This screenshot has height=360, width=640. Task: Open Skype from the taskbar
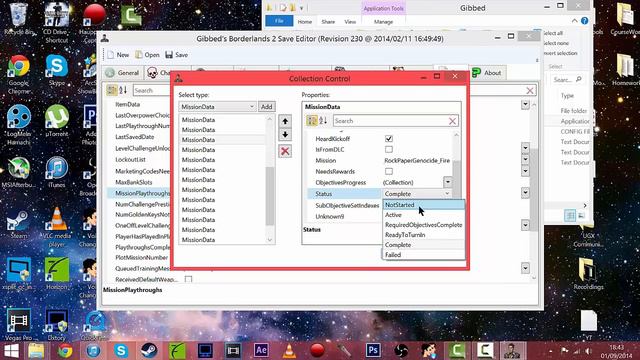click(x=121, y=351)
